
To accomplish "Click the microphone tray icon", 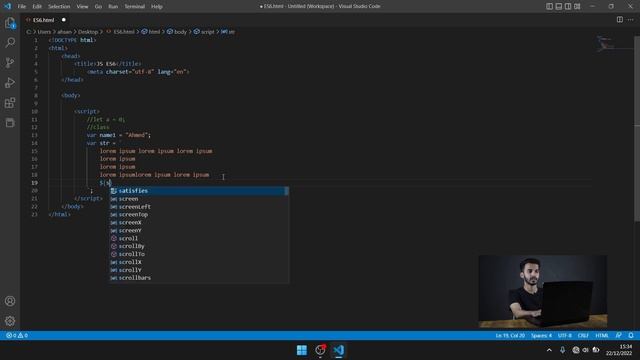I will [x=562, y=350].
